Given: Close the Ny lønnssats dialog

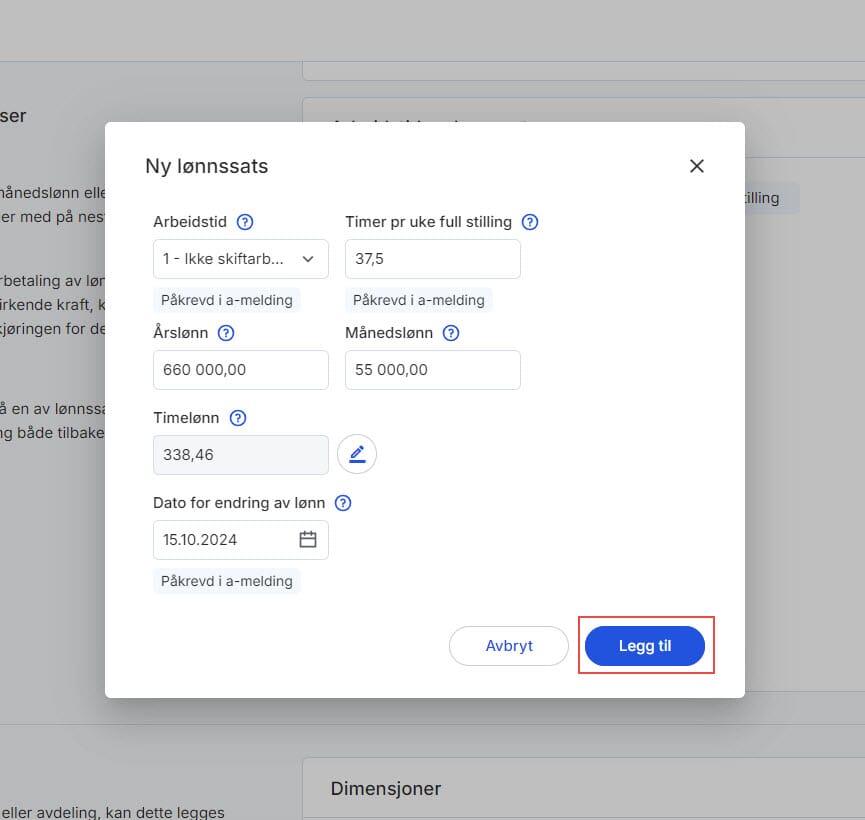Looking at the screenshot, I should pos(697,166).
